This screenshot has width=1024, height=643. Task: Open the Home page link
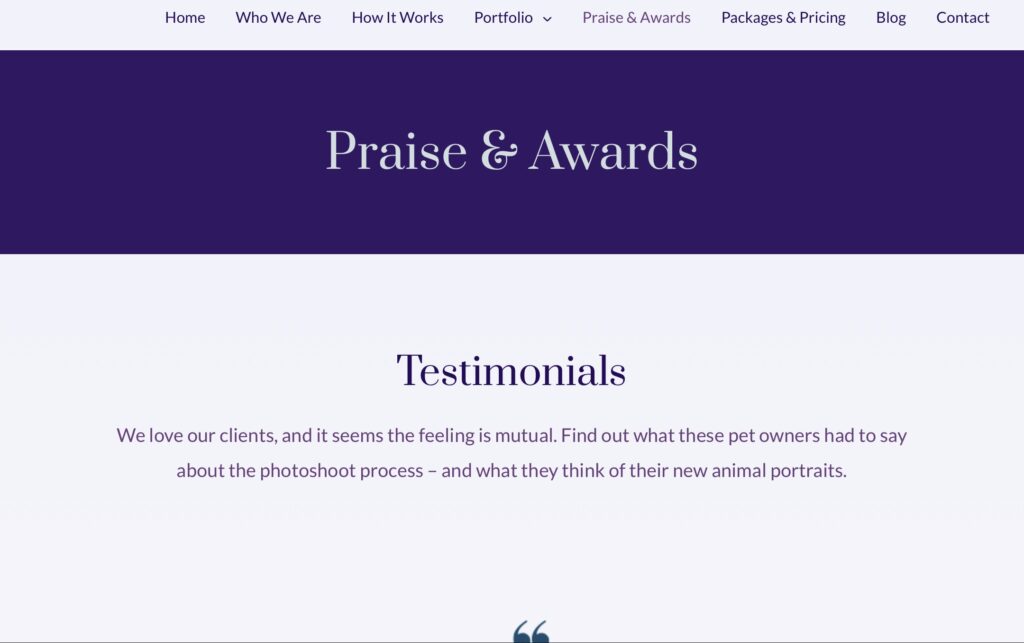tap(185, 18)
